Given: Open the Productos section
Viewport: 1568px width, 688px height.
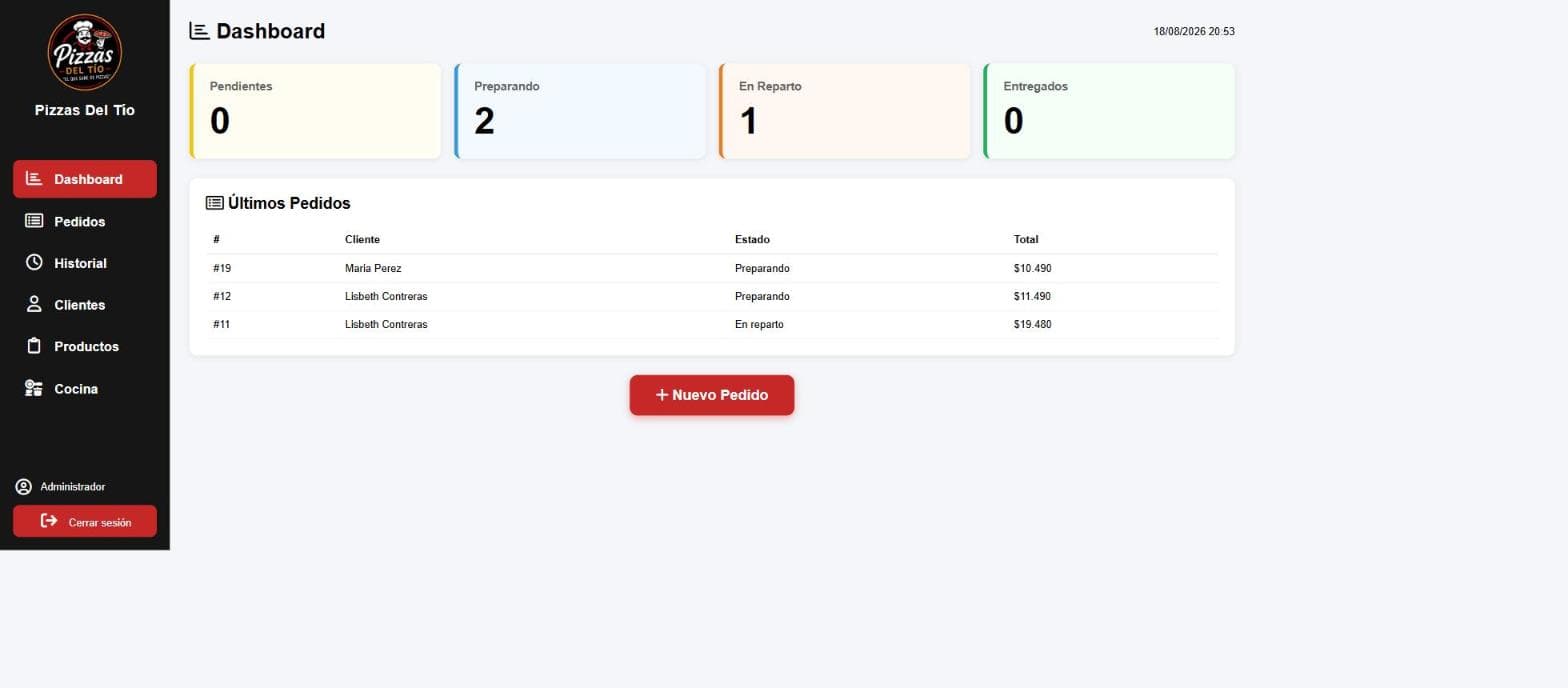Looking at the screenshot, I should click(85, 347).
